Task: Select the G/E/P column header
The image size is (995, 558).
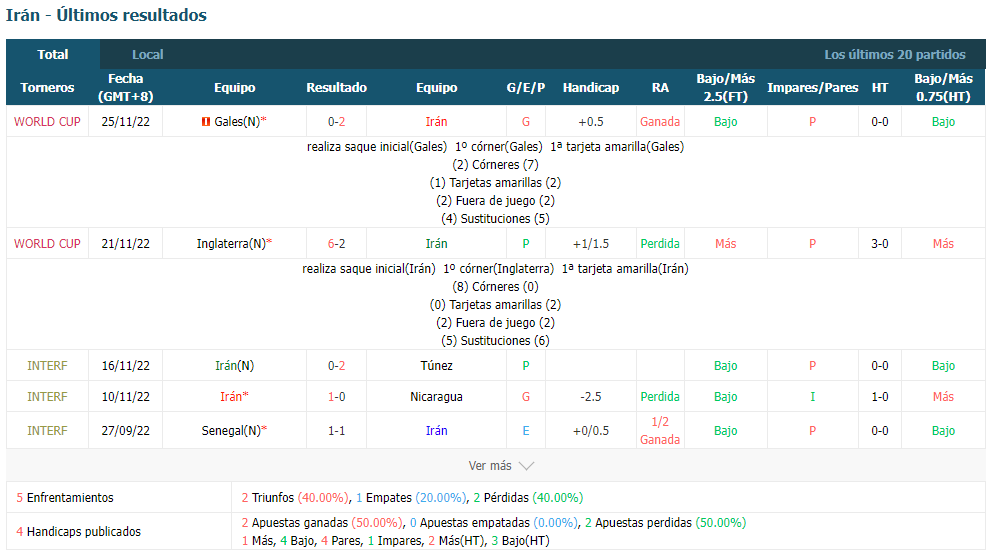Action: [525, 88]
